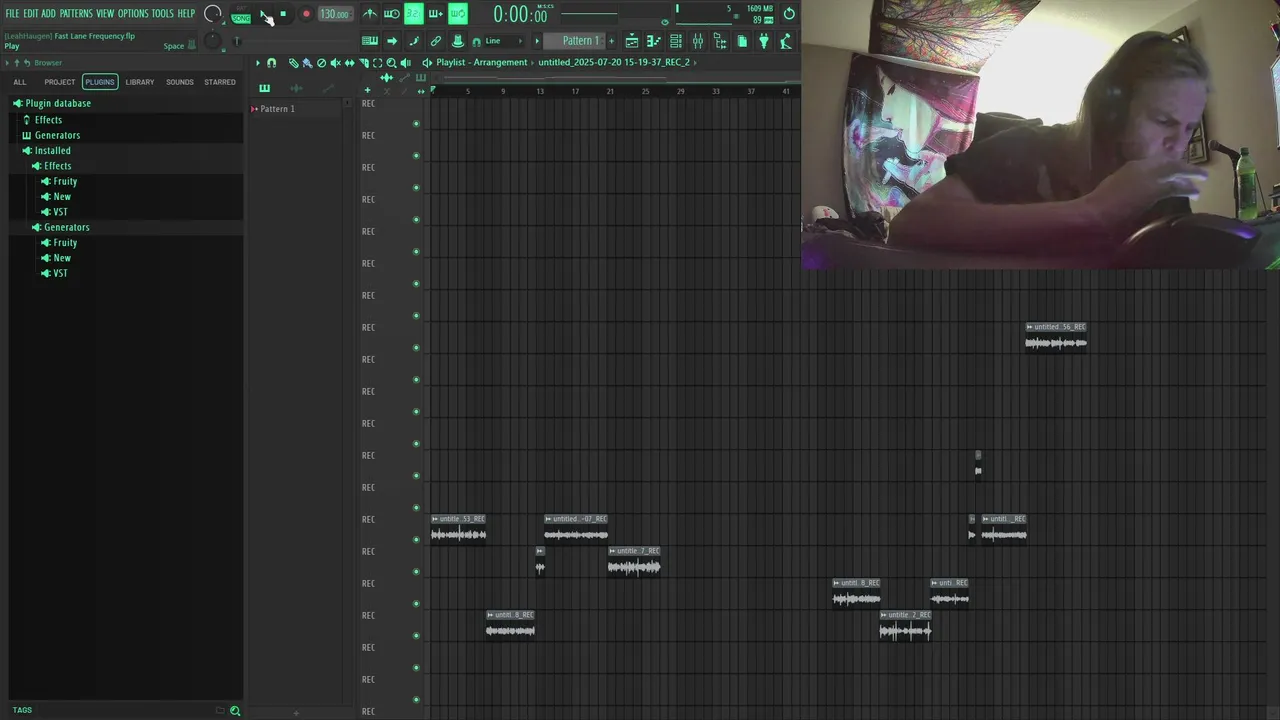Toggle wait for input before recording

click(391, 14)
